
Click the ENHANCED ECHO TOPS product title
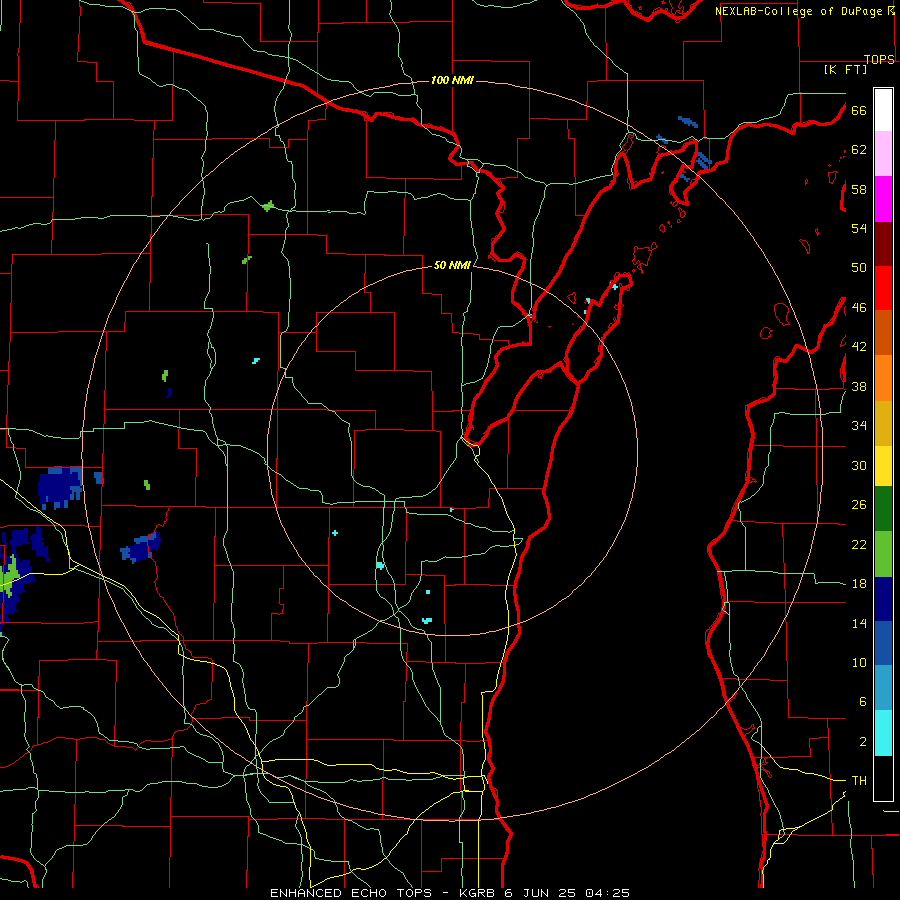pos(351,893)
